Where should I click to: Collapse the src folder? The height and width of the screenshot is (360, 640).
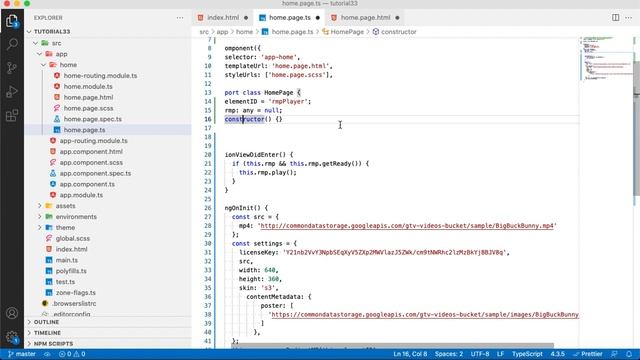[x=36, y=43]
